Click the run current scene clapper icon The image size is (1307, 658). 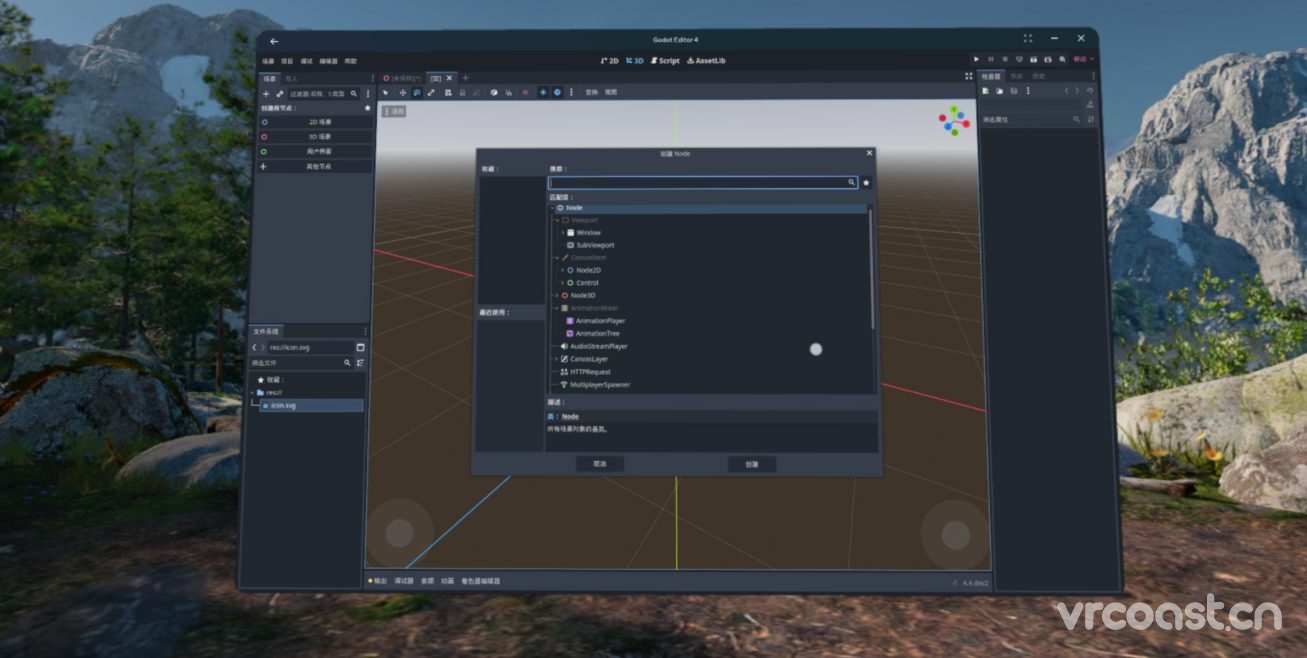1034,60
